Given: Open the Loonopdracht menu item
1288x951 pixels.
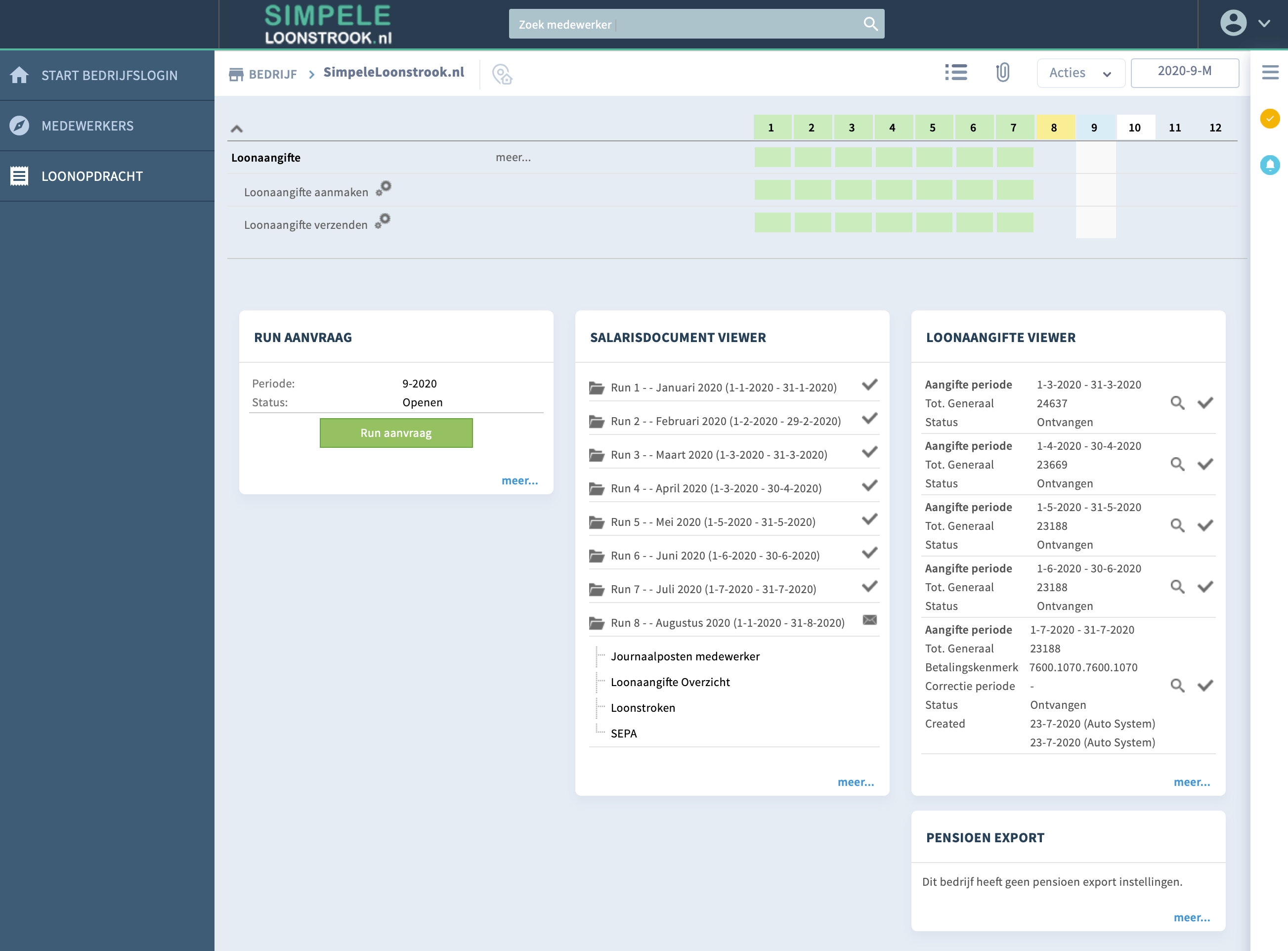Looking at the screenshot, I should (92, 176).
